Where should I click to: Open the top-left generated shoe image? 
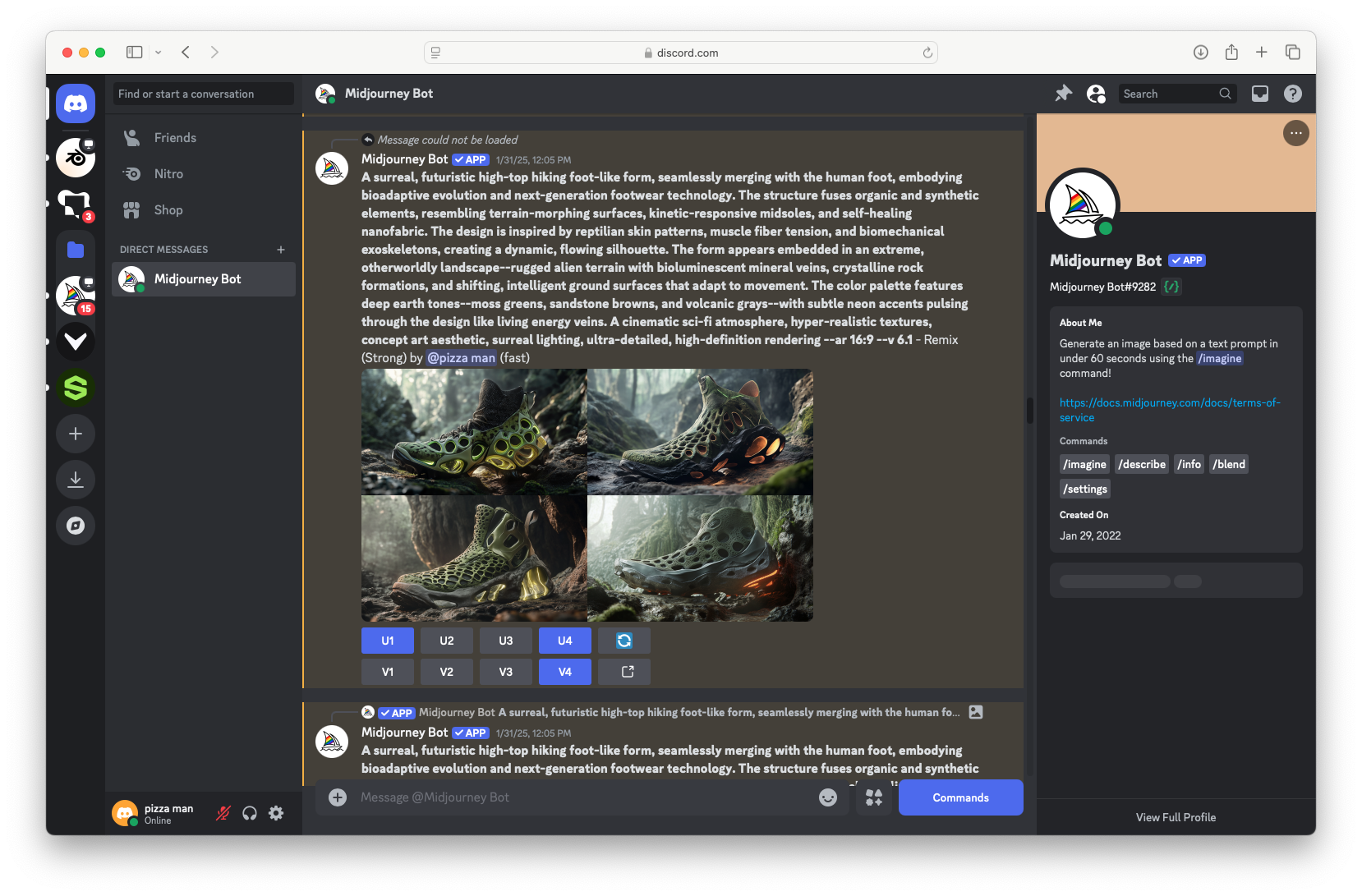(x=474, y=431)
